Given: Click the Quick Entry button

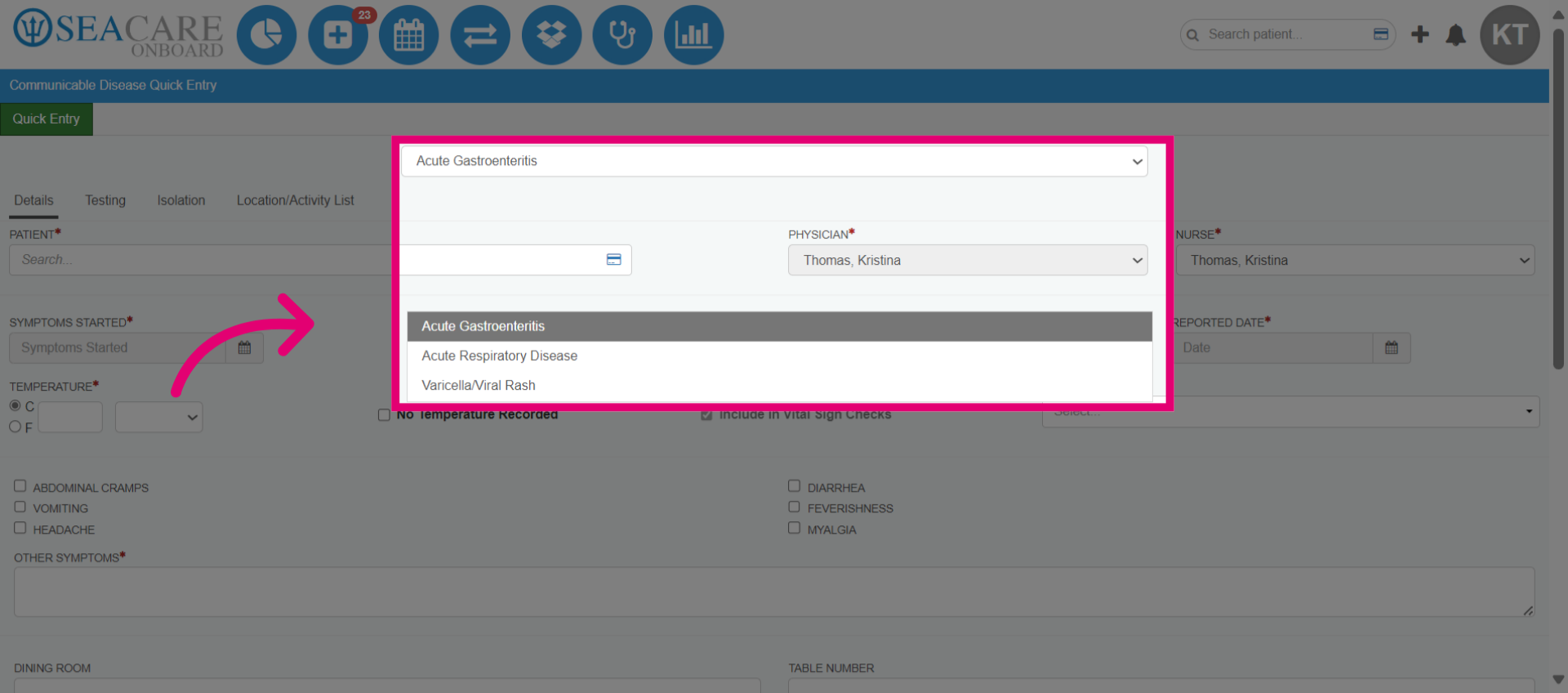Looking at the screenshot, I should [x=47, y=118].
